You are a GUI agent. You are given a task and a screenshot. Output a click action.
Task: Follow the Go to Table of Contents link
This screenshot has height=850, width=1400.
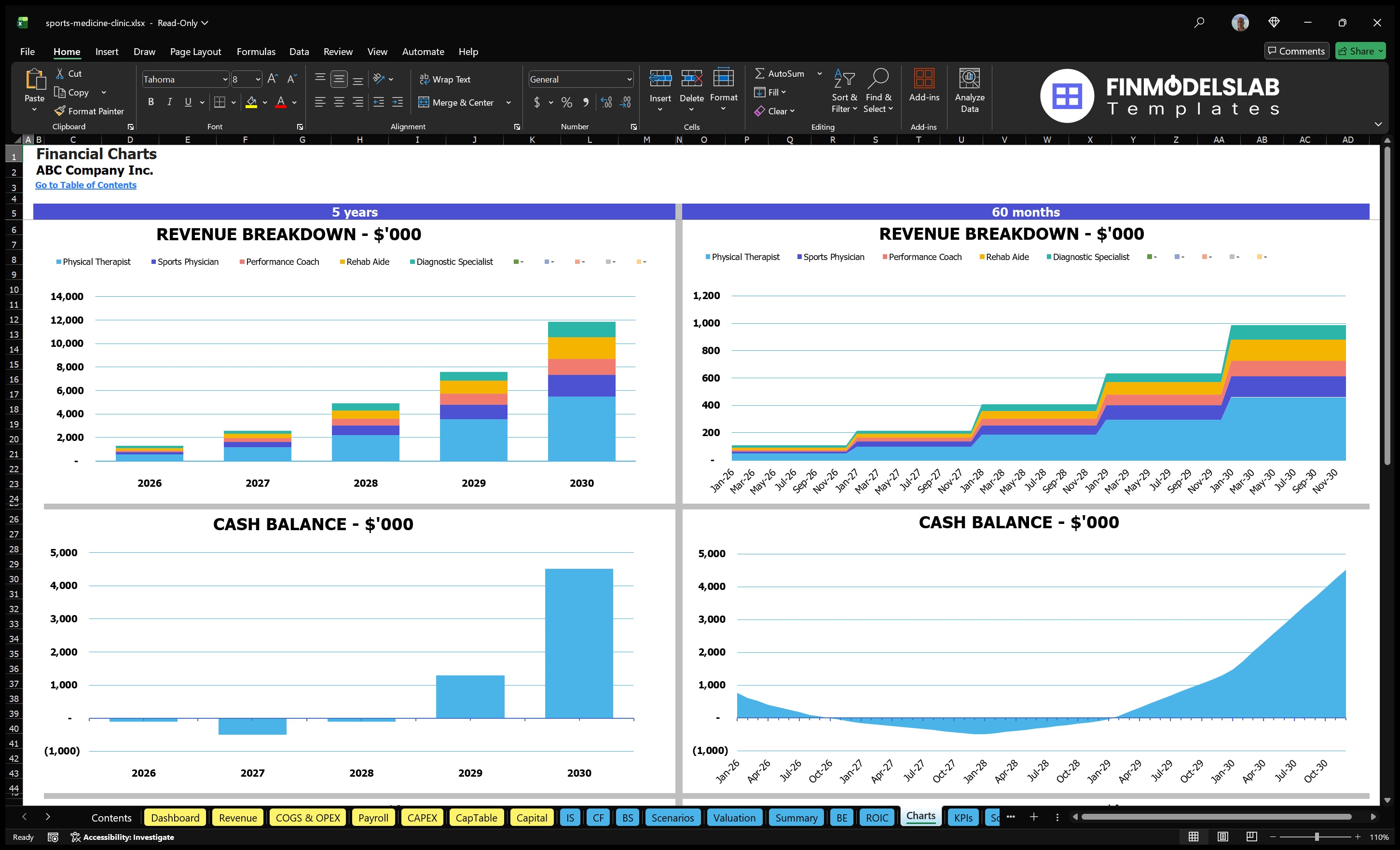point(86,185)
